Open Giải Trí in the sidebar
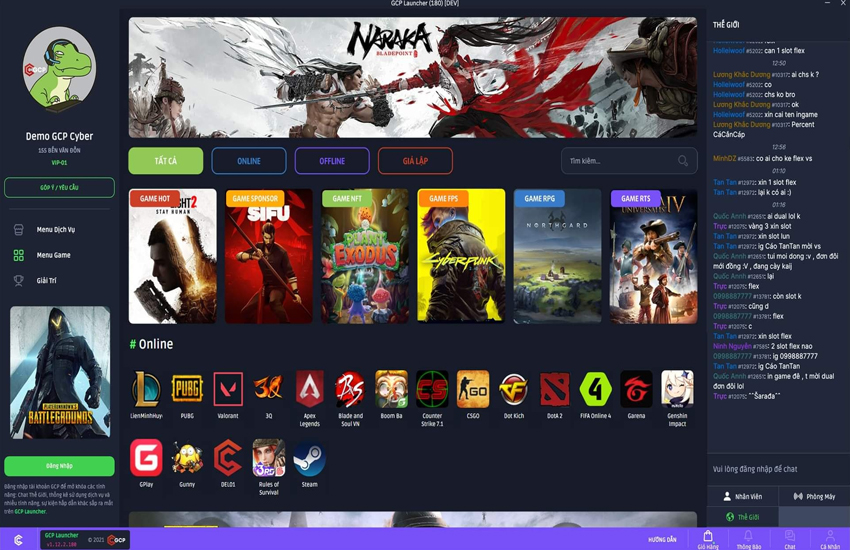850x550 pixels. [x=36, y=281]
